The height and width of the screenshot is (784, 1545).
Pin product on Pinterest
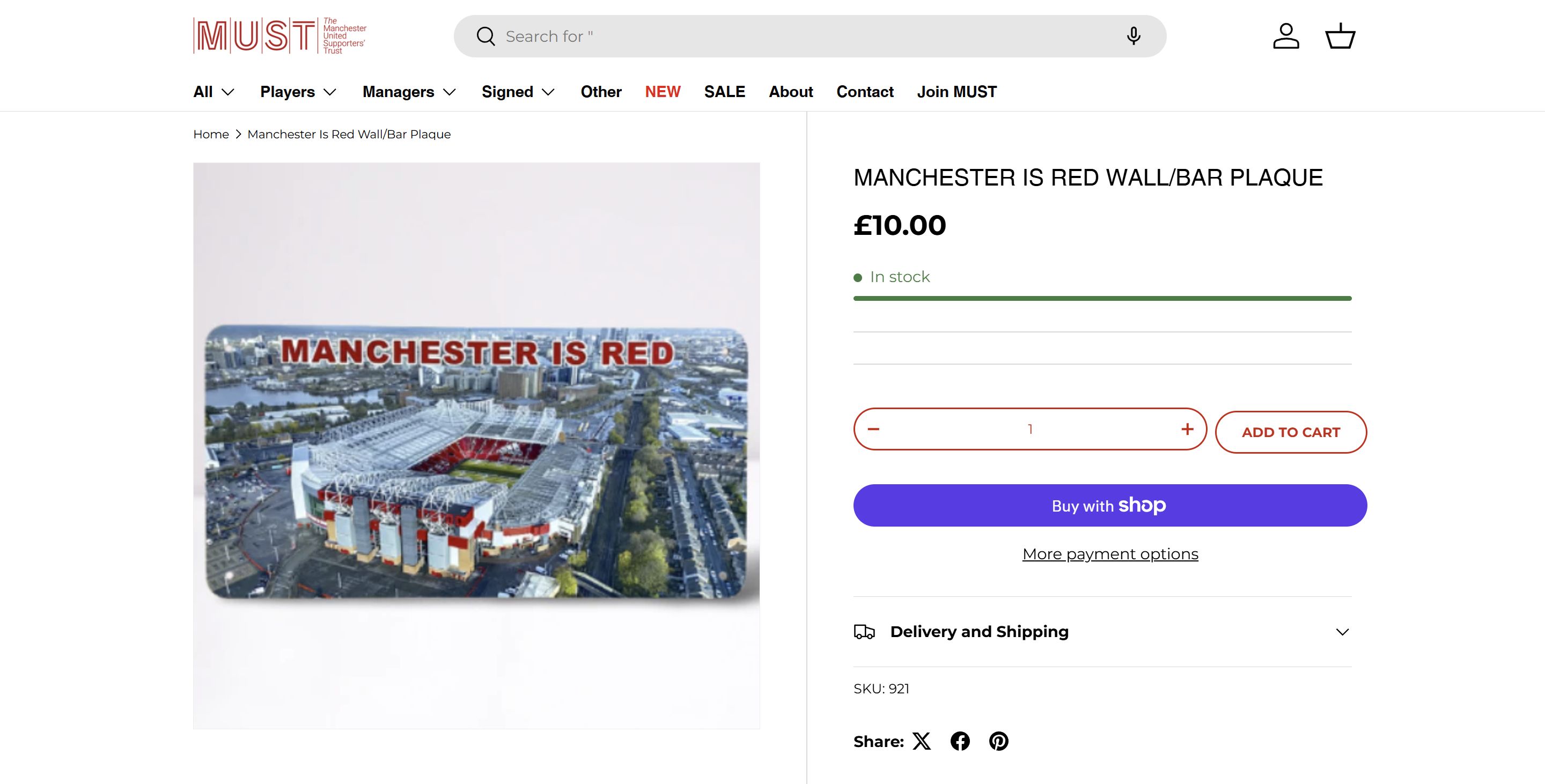[x=998, y=742]
